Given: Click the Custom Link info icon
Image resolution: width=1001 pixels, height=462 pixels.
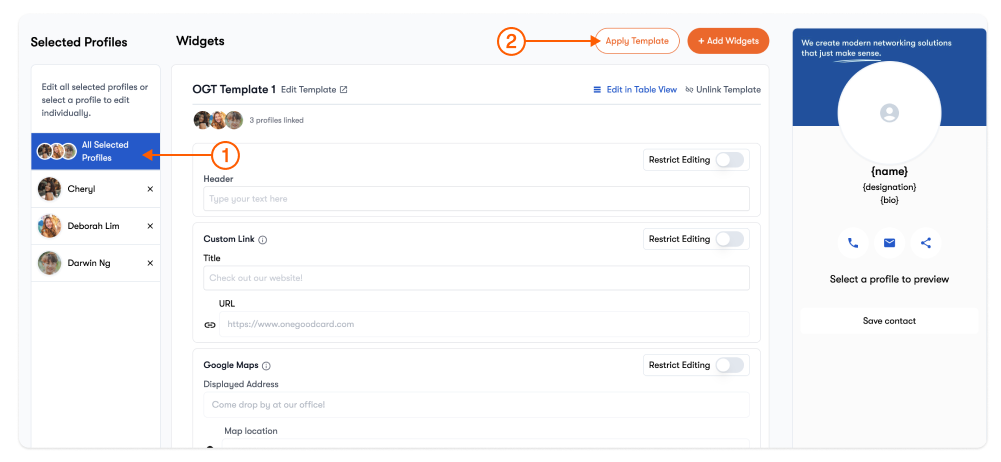Looking at the screenshot, I should (263, 240).
